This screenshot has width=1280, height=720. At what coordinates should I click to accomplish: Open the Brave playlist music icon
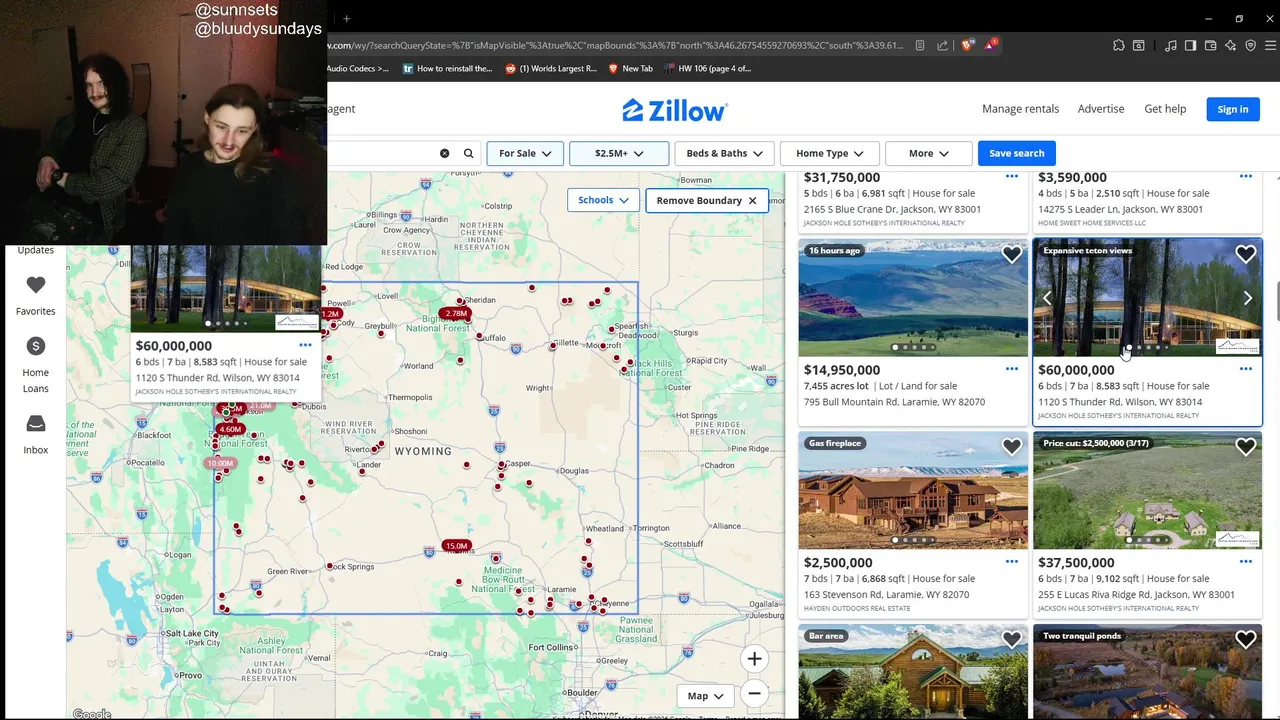click(1170, 45)
